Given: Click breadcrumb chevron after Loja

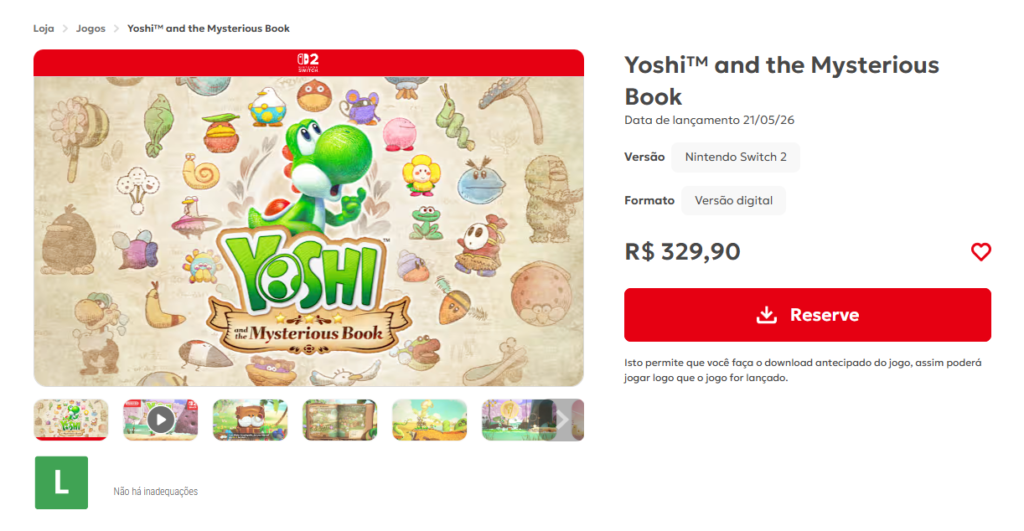Looking at the screenshot, I should (x=65, y=29).
